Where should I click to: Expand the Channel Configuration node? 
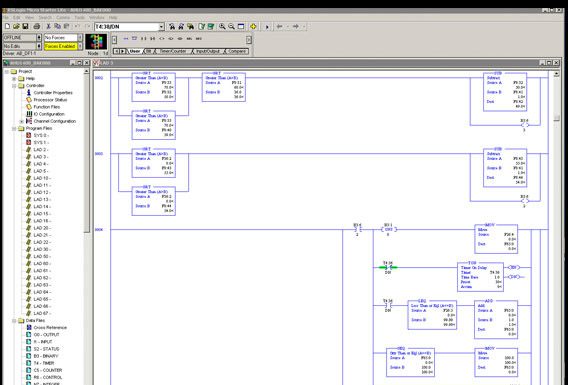coord(21,121)
